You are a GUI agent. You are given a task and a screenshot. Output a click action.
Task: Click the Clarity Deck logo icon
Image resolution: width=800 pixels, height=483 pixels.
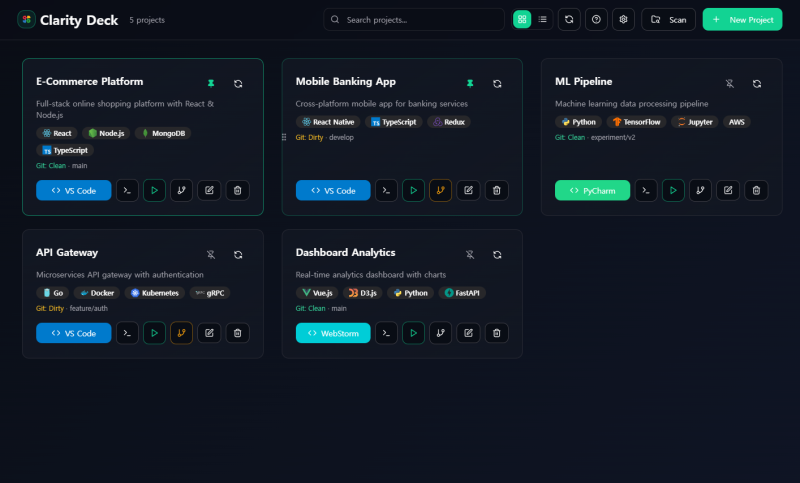point(27,19)
